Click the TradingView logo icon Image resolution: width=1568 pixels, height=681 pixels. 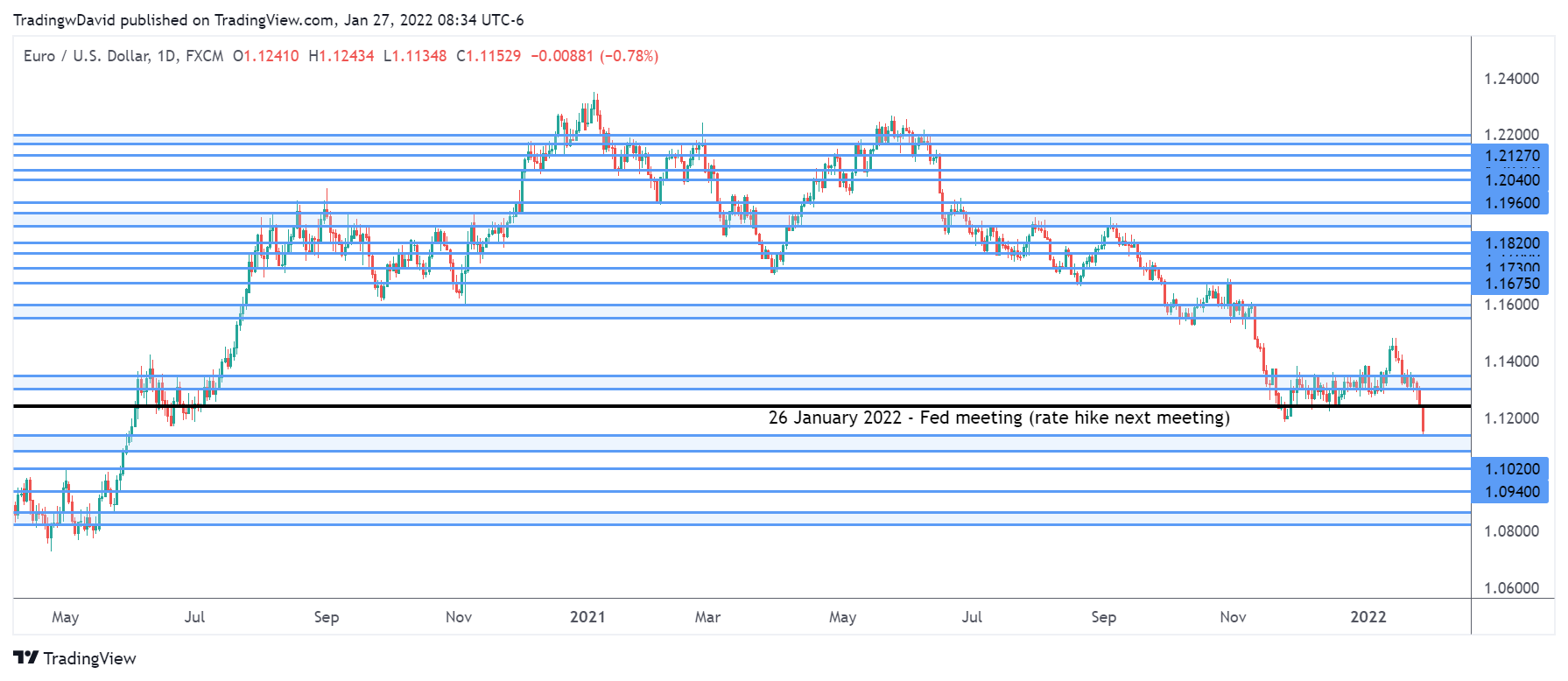25,658
